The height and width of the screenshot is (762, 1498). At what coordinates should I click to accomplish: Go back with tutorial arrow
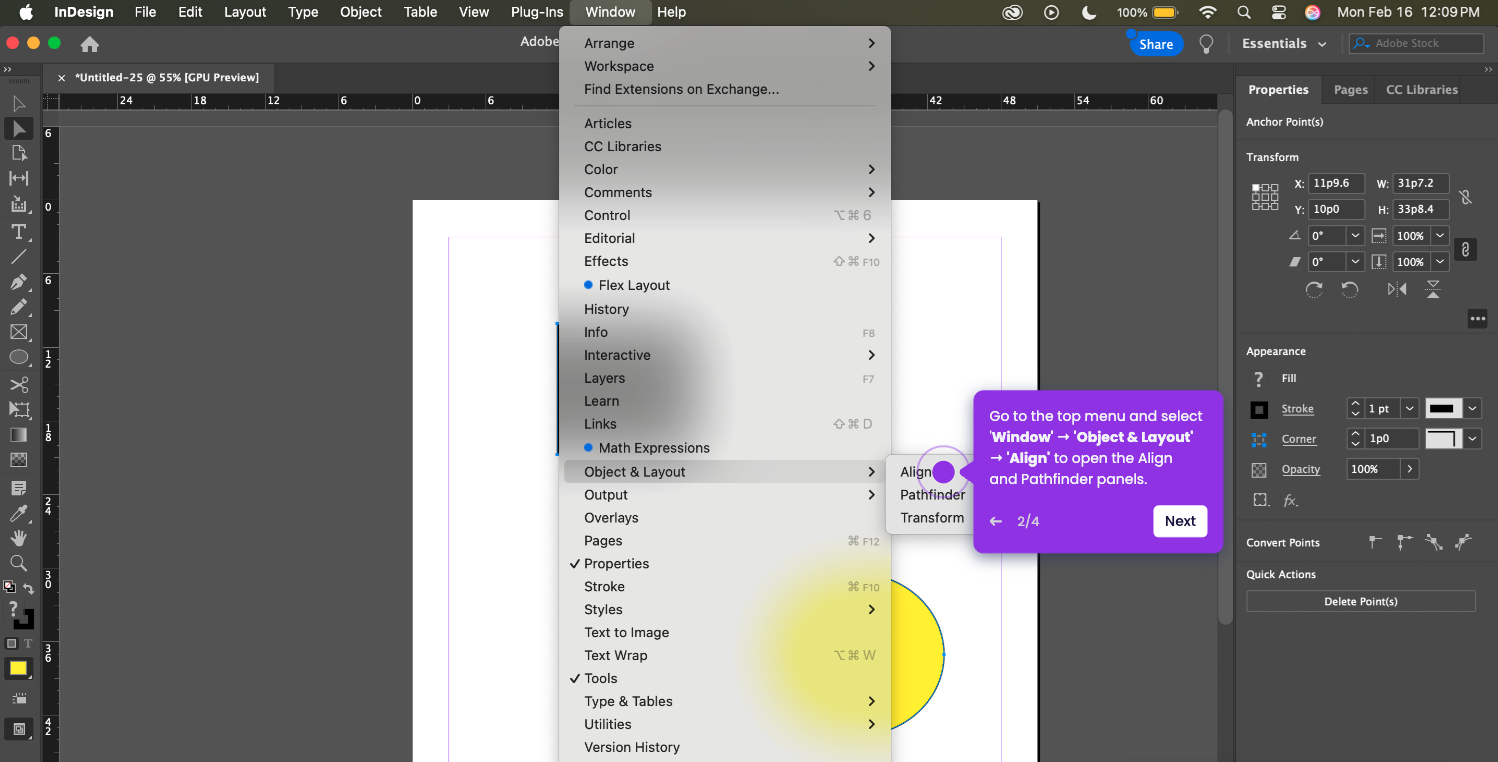pos(996,521)
